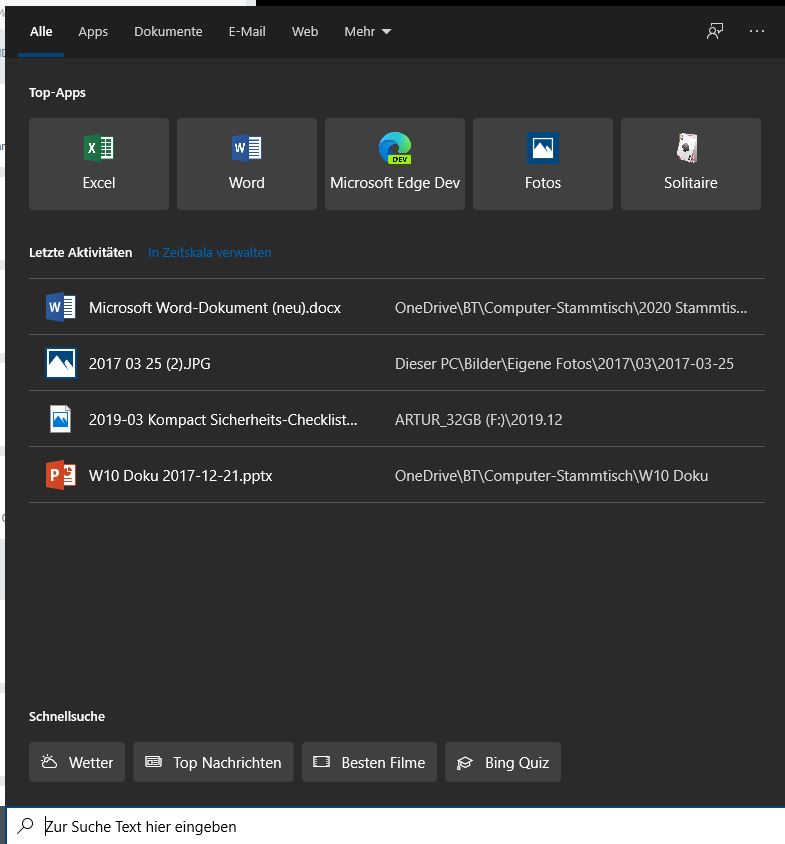Focus the search text input field
The width and height of the screenshot is (785, 844).
[x=395, y=826]
